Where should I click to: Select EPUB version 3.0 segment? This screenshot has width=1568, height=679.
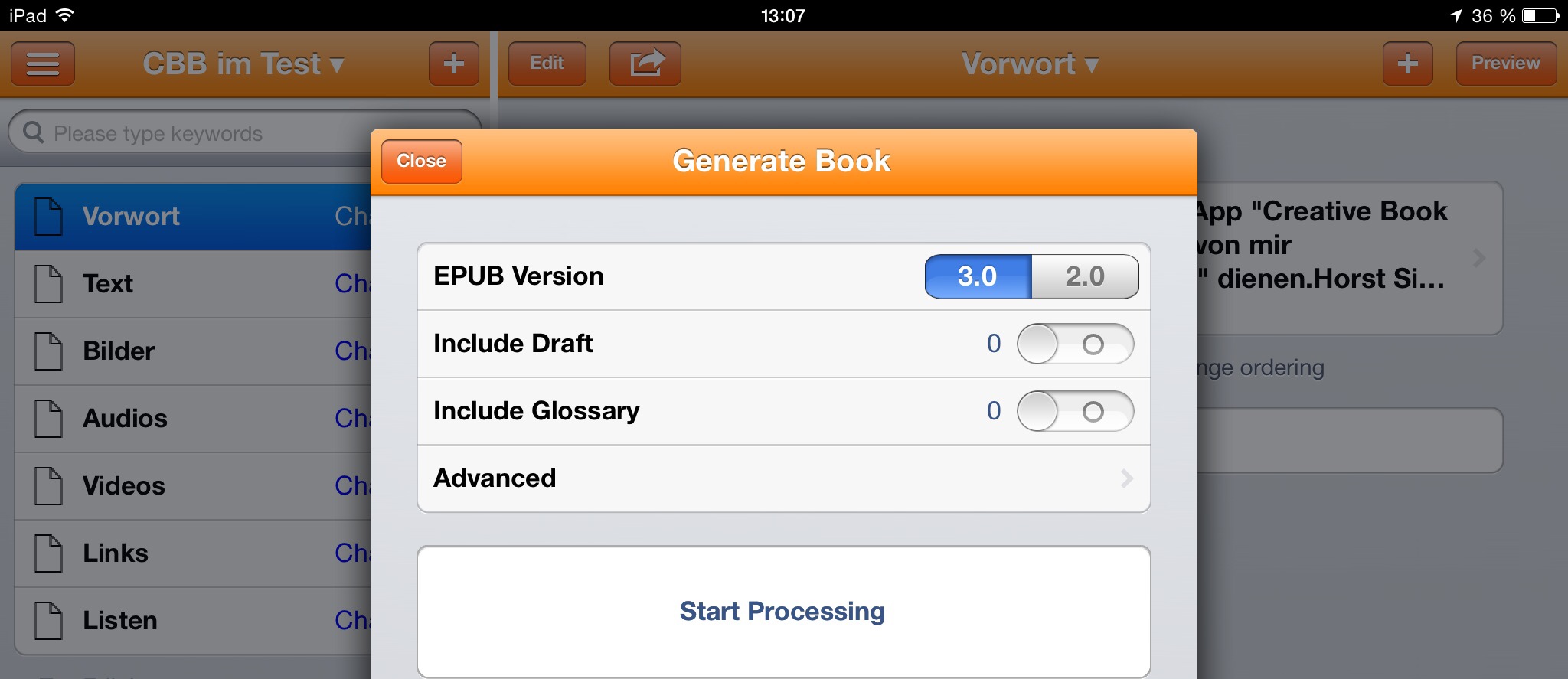click(x=978, y=276)
